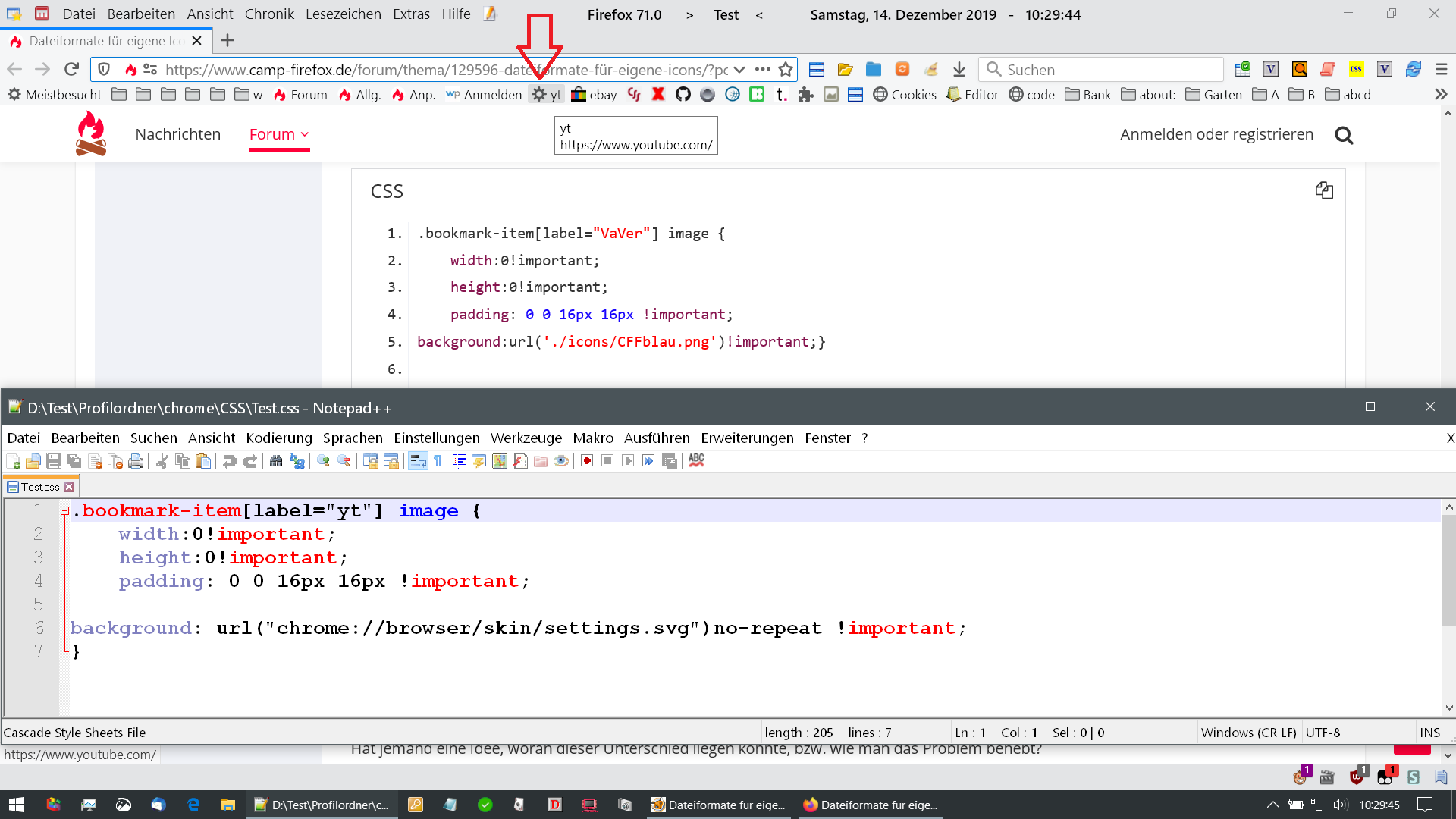The width and height of the screenshot is (1456, 819).
Task: Click Anmelden oder registrieren link
Action: pyautogui.click(x=1216, y=134)
